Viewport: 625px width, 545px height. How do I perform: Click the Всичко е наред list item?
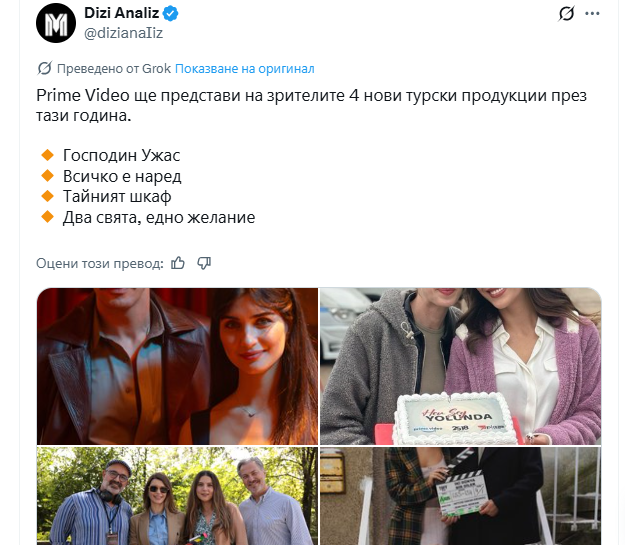click(122, 176)
